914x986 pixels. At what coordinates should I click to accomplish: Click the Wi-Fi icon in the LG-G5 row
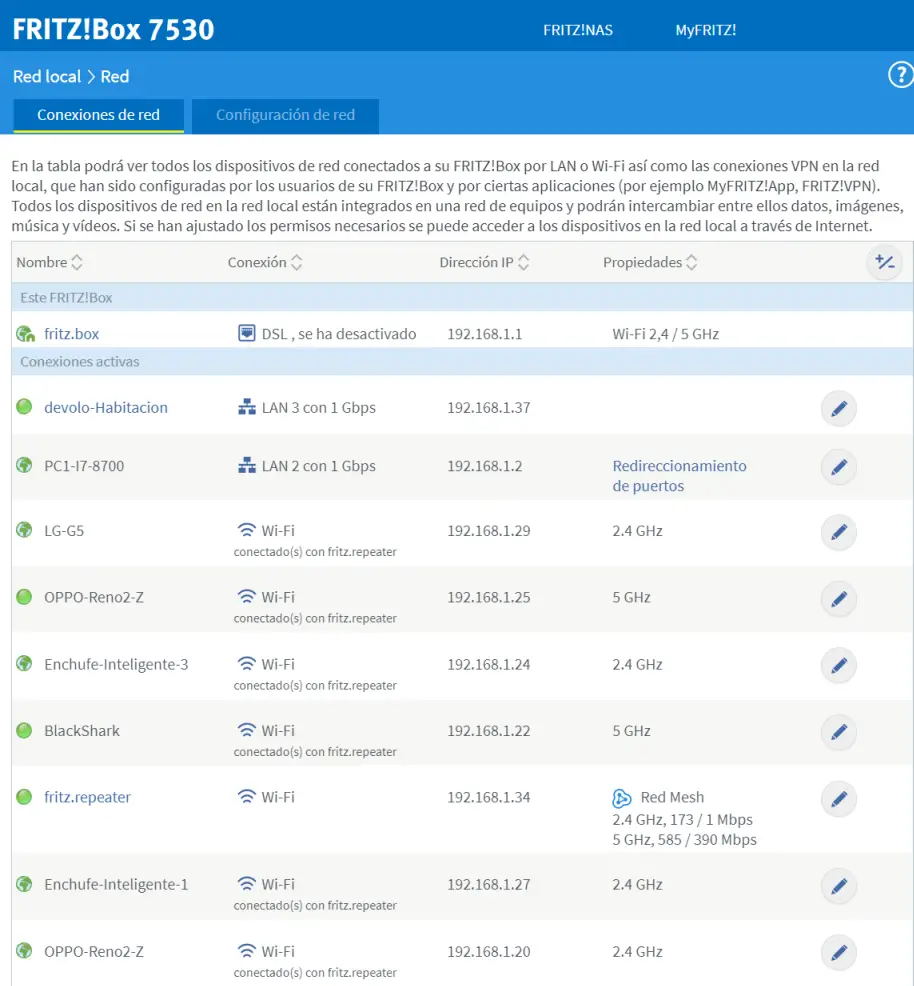click(246, 530)
